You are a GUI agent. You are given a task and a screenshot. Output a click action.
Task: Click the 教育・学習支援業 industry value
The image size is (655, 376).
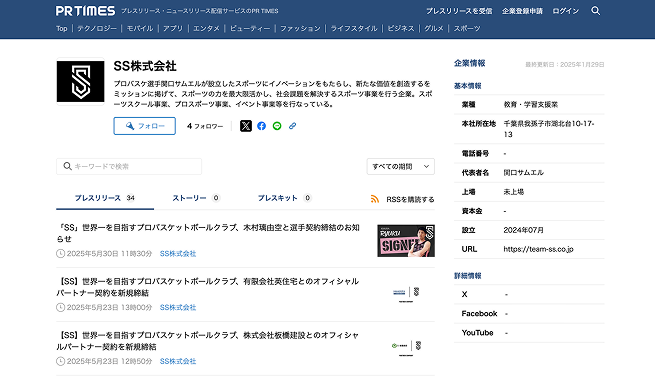pos(531,104)
